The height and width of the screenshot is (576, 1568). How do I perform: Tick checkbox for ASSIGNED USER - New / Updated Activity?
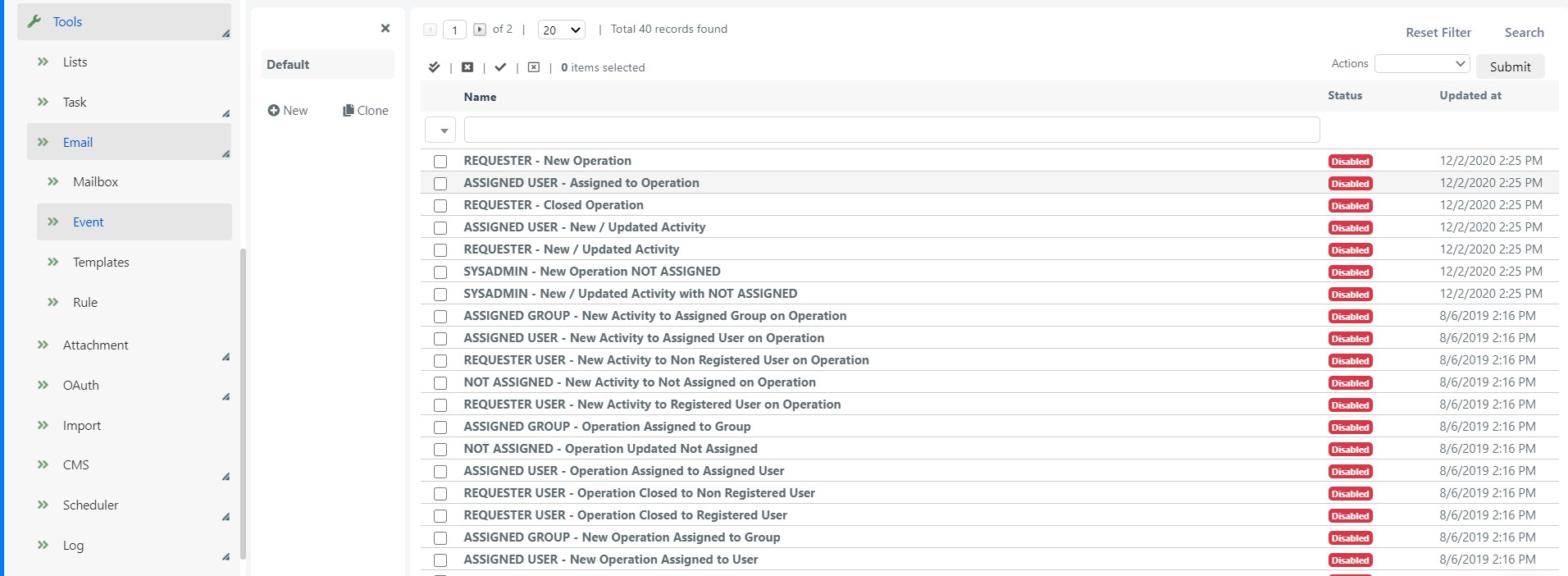tap(440, 228)
